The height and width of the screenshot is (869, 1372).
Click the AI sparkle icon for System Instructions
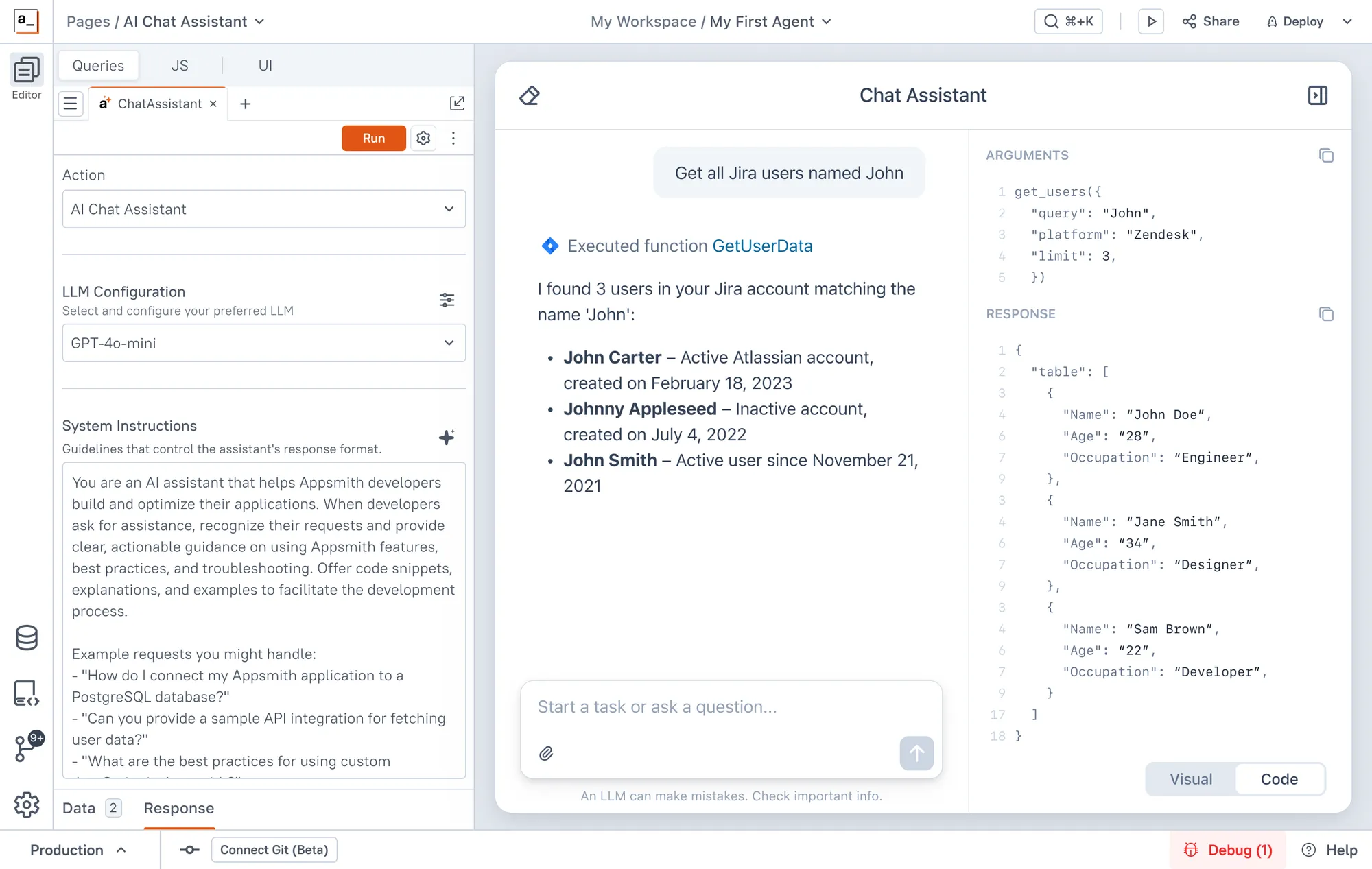click(x=447, y=437)
